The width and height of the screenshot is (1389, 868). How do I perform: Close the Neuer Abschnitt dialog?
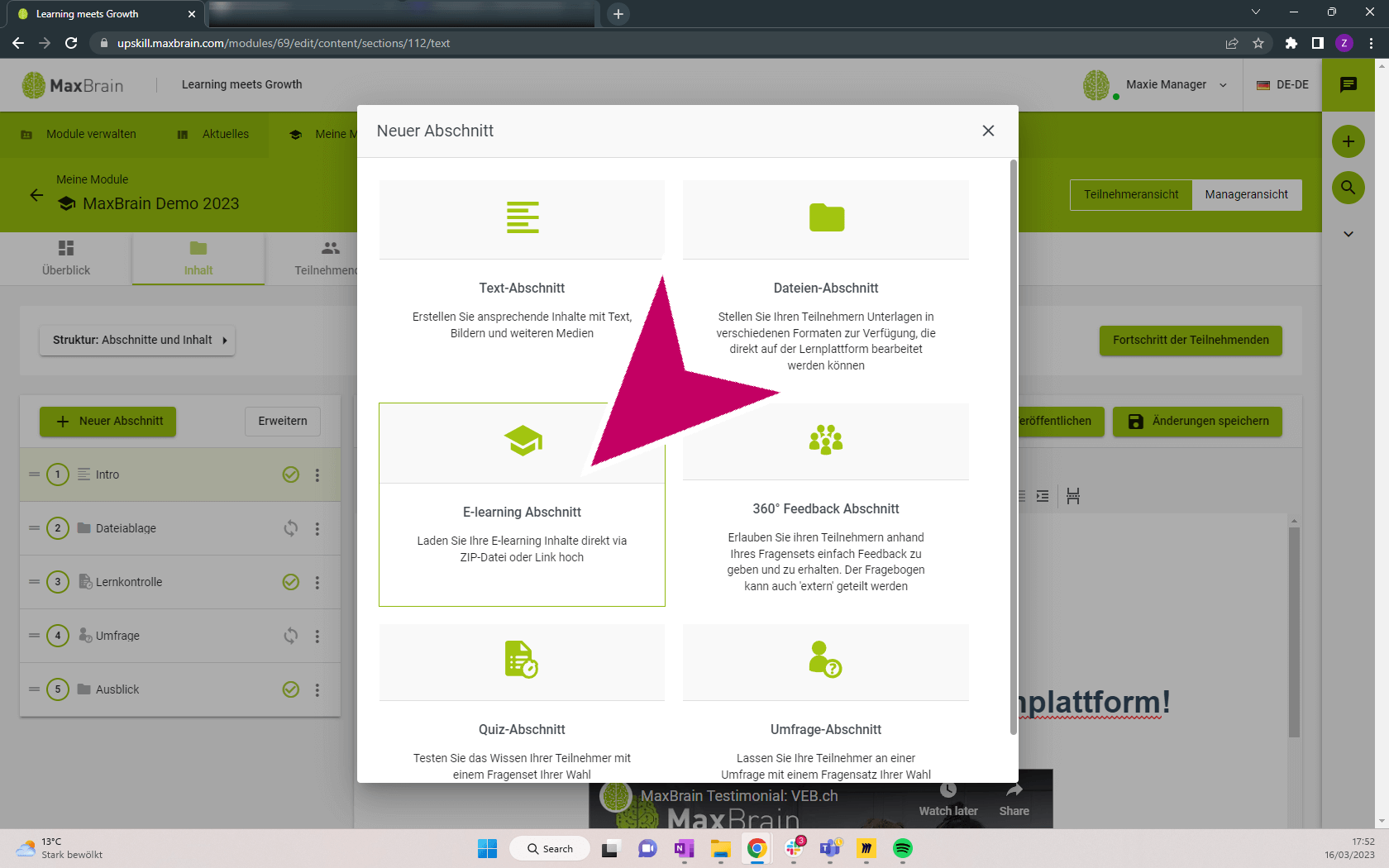pos(988,131)
